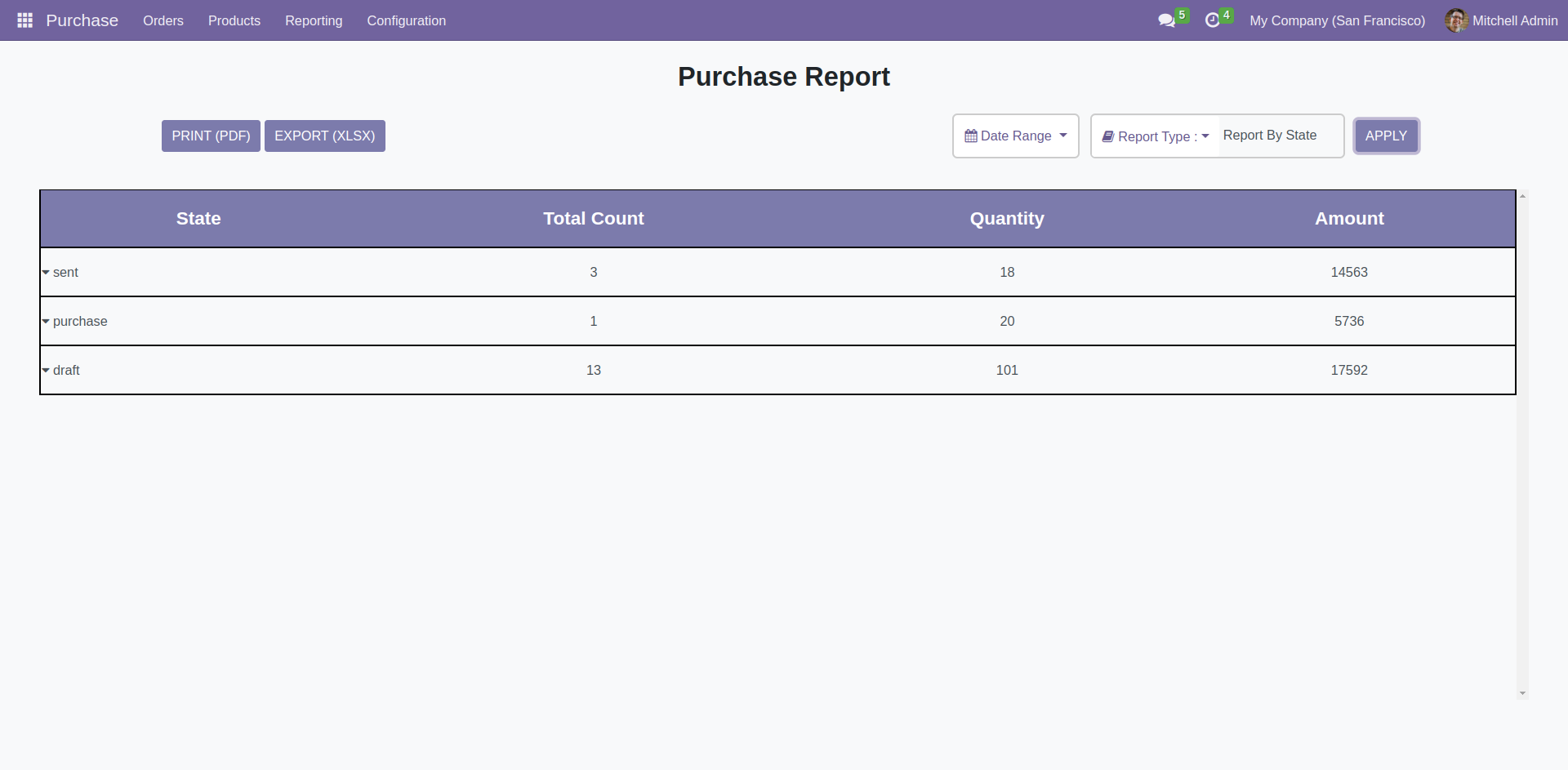The height and width of the screenshot is (770, 1568).
Task: Open the activities clock icon
Action: point(1212,20)
